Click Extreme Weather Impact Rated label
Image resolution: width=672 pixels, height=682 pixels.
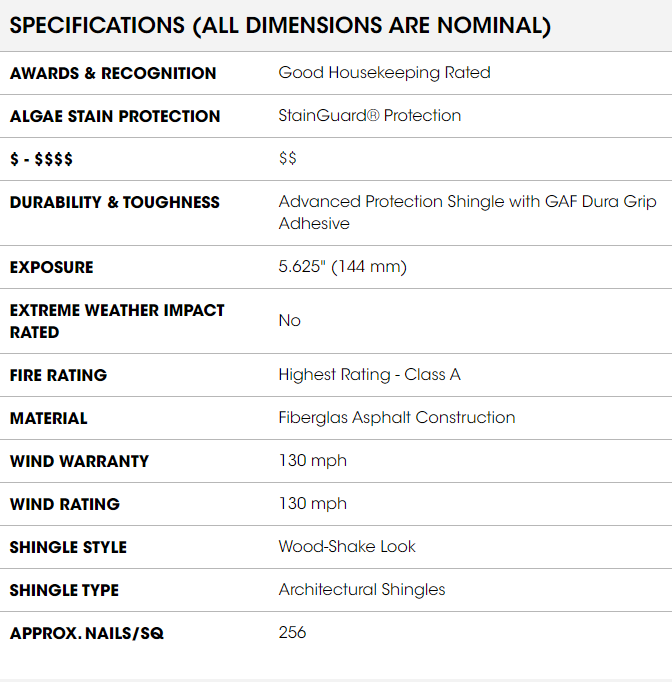pyautogui.click(x=117, y=321)
